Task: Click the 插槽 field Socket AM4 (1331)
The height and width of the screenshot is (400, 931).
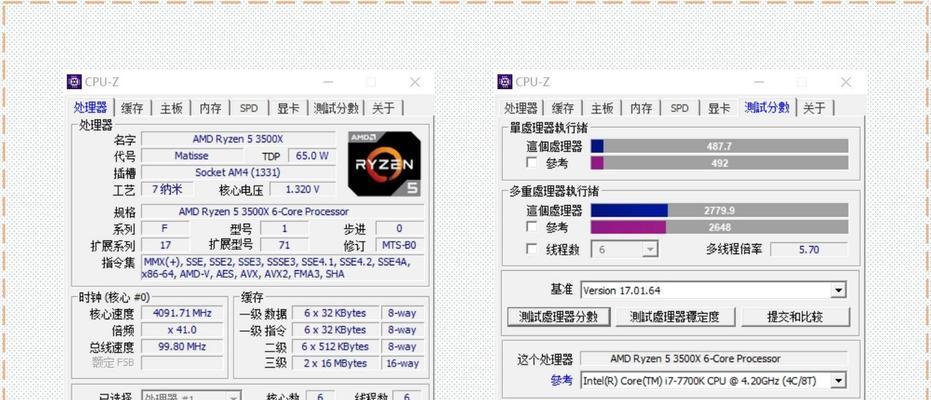Action: pyautogui.click(x=238, y=172)
